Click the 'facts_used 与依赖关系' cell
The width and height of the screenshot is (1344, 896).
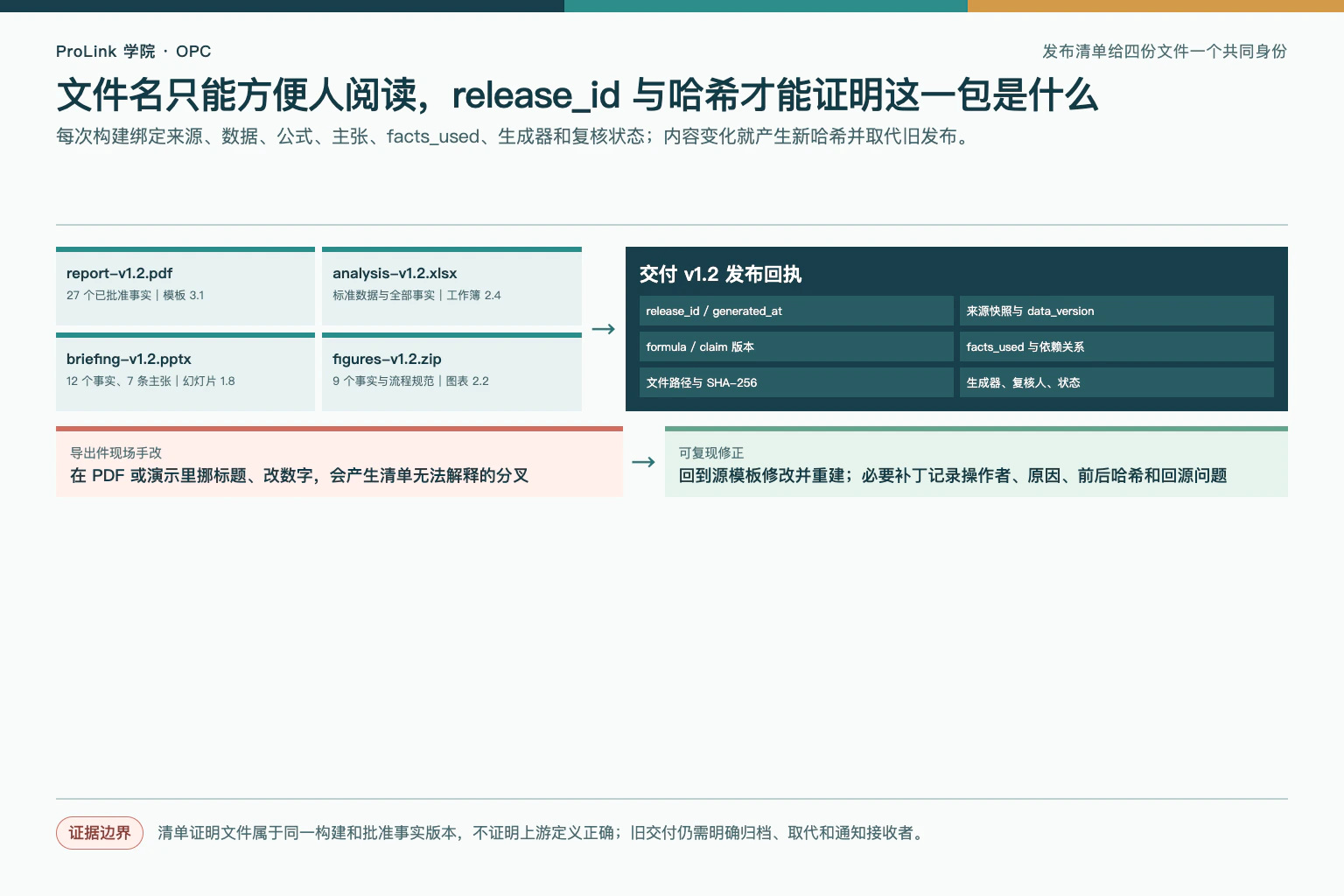click(1116, 346)
